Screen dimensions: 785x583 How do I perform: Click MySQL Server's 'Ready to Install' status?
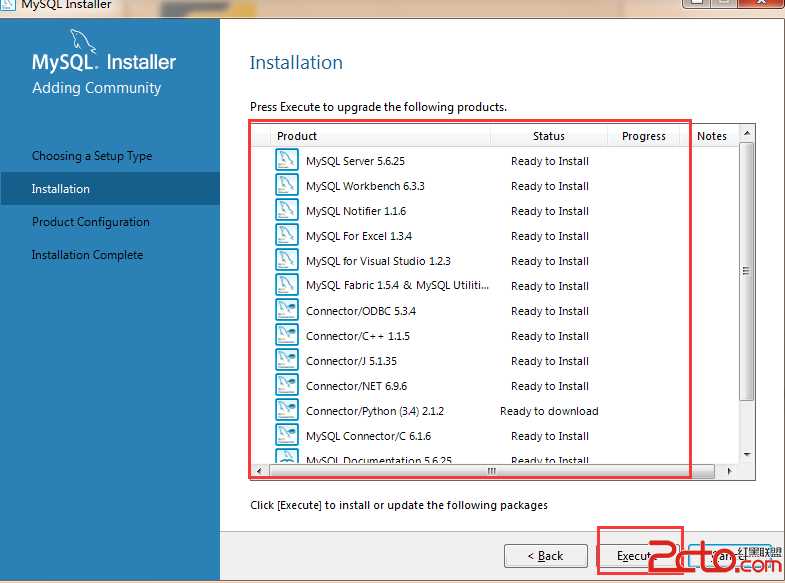click(x=550, y=161)
